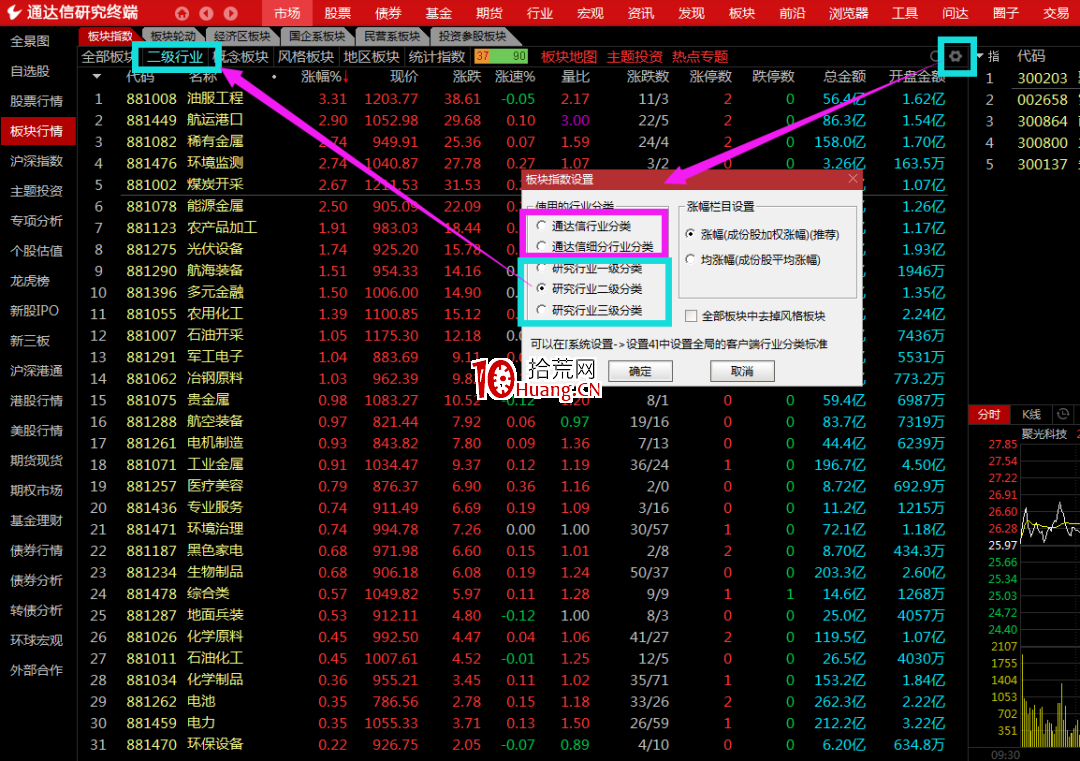This screenshot has height=761, width=1080.
Task: Choose 研究行业二级分类 radio option
Action: pos(541,289)
